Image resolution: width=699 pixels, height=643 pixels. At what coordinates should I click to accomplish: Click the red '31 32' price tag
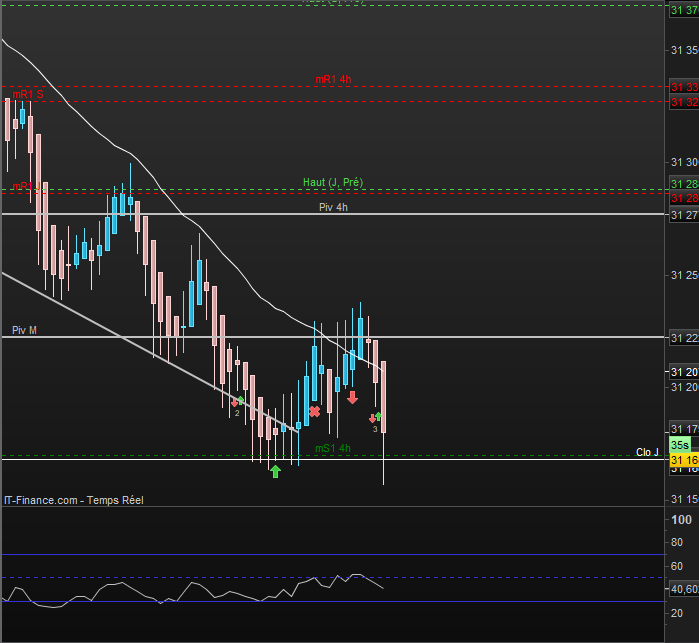point(684,102)
